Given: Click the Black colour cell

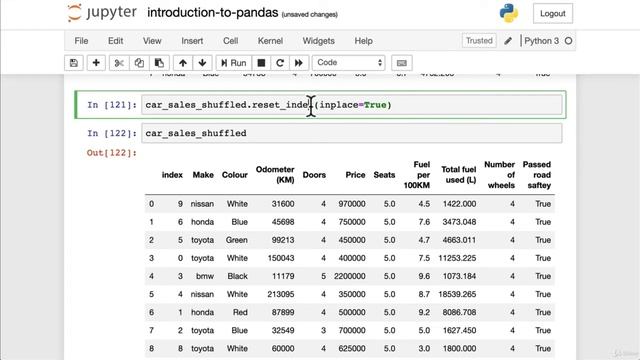Looking at the screenshot, I should pos(238,276).
